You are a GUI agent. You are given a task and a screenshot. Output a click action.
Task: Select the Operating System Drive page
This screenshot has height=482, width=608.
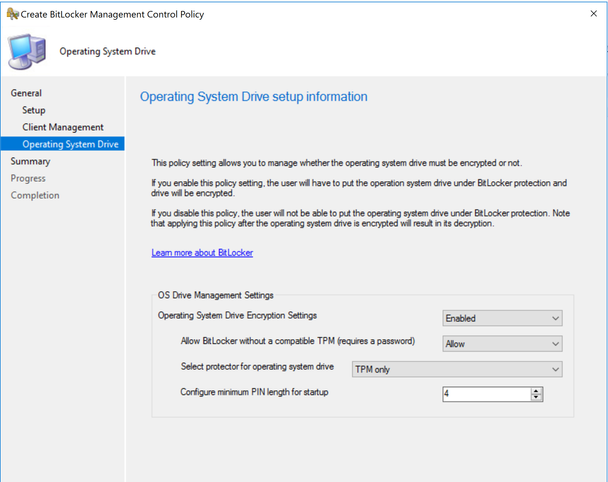point(62,144)
